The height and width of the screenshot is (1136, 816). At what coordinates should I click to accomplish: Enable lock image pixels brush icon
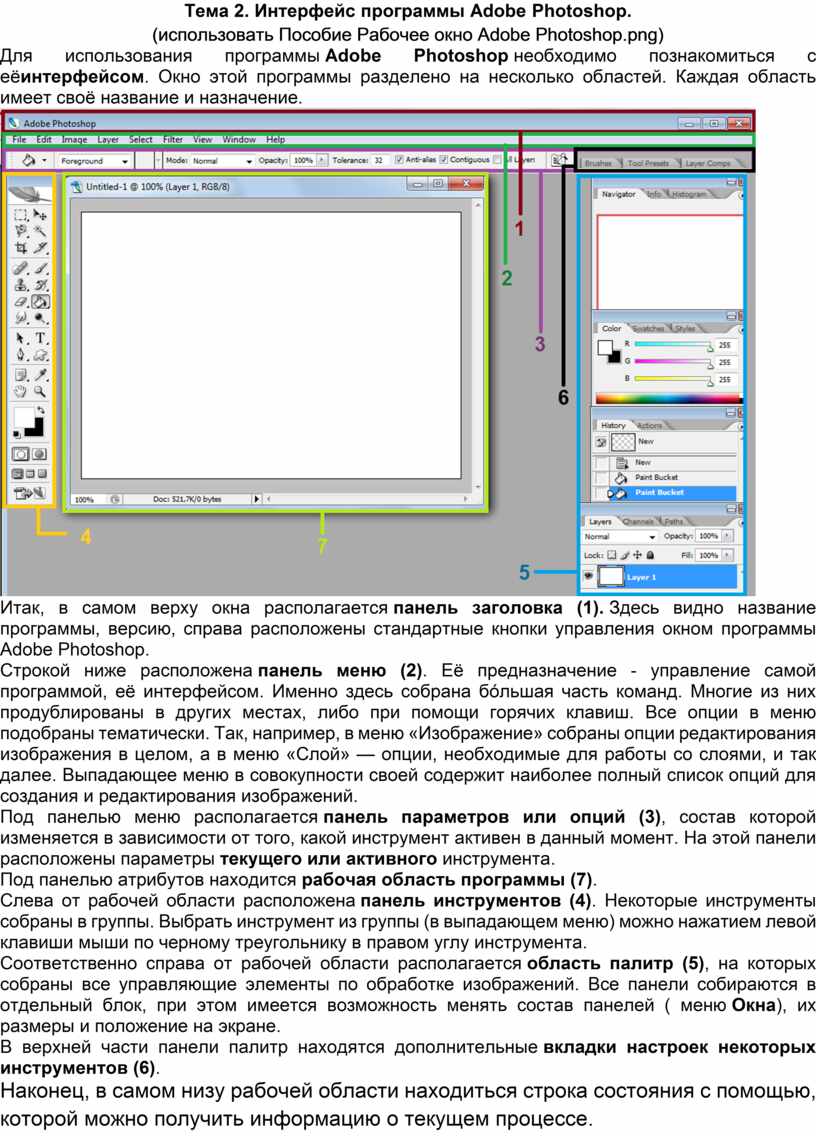pos(625,555)
